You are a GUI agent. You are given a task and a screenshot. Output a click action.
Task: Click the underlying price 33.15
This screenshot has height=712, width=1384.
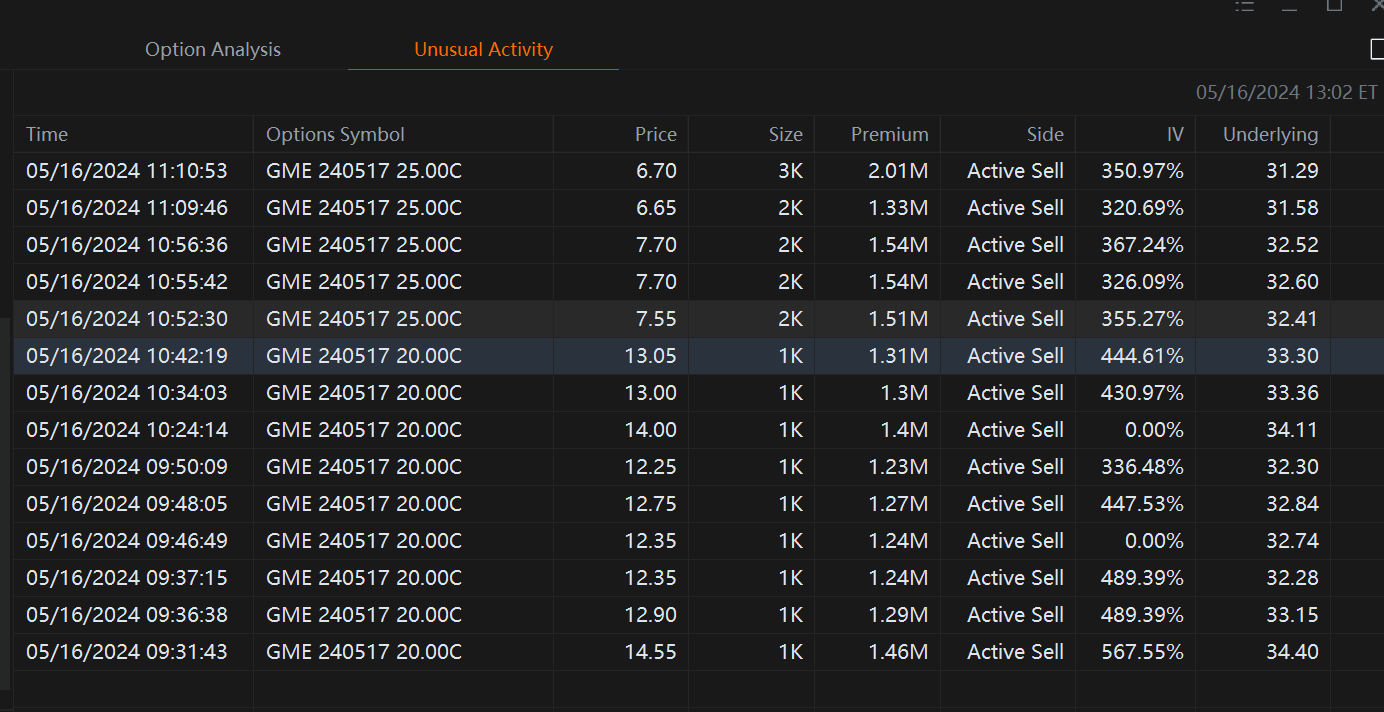pos(1292,615)
